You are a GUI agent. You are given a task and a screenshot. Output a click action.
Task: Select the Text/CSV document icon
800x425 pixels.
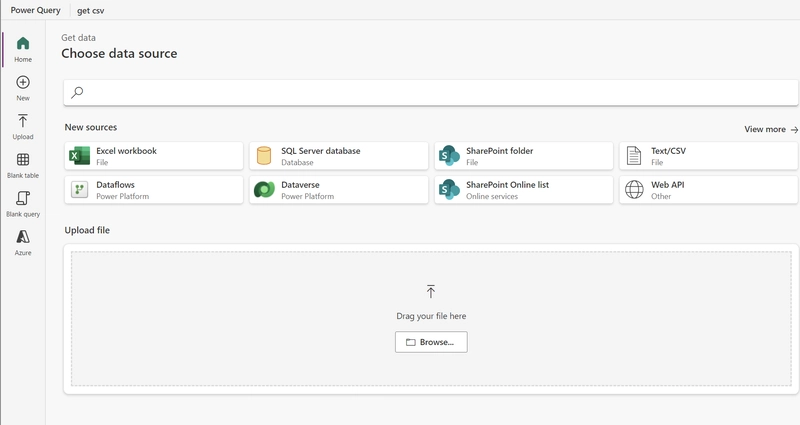pos(634,156)
